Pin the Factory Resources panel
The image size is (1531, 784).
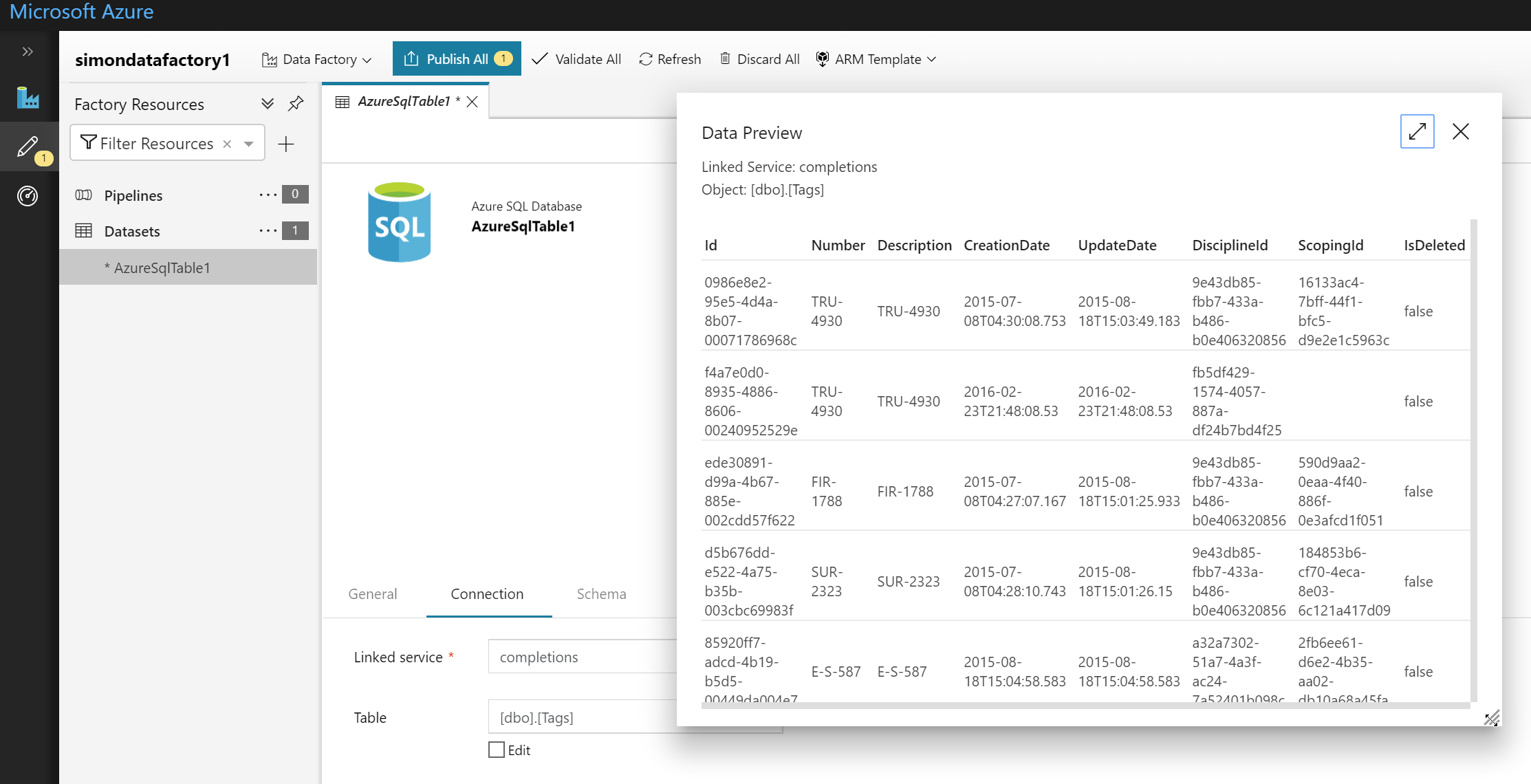point(296,104)
